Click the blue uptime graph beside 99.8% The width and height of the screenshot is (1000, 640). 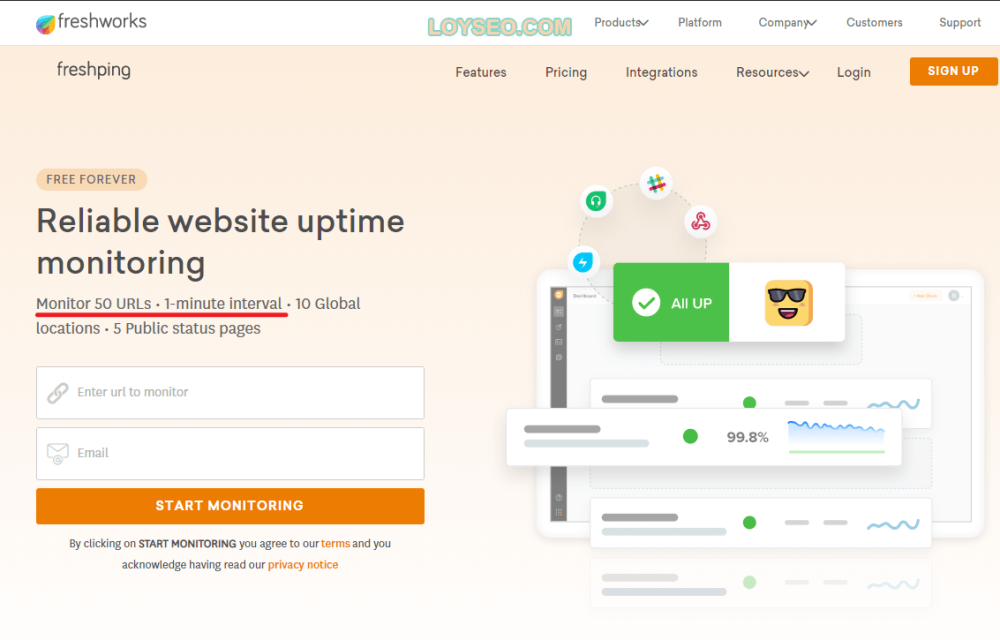click(836, 437)
